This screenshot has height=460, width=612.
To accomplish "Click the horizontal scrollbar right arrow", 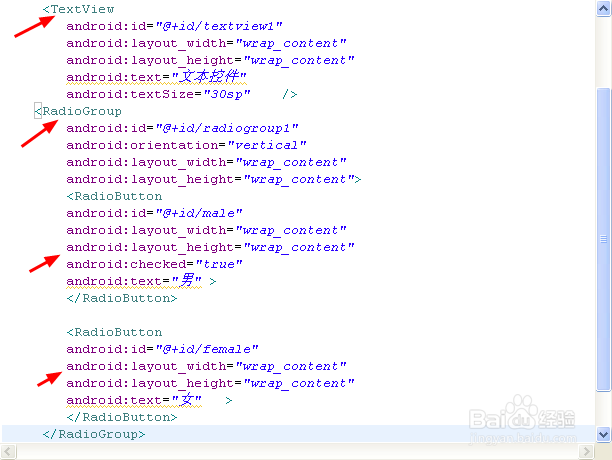I will [x=586, y=452].
